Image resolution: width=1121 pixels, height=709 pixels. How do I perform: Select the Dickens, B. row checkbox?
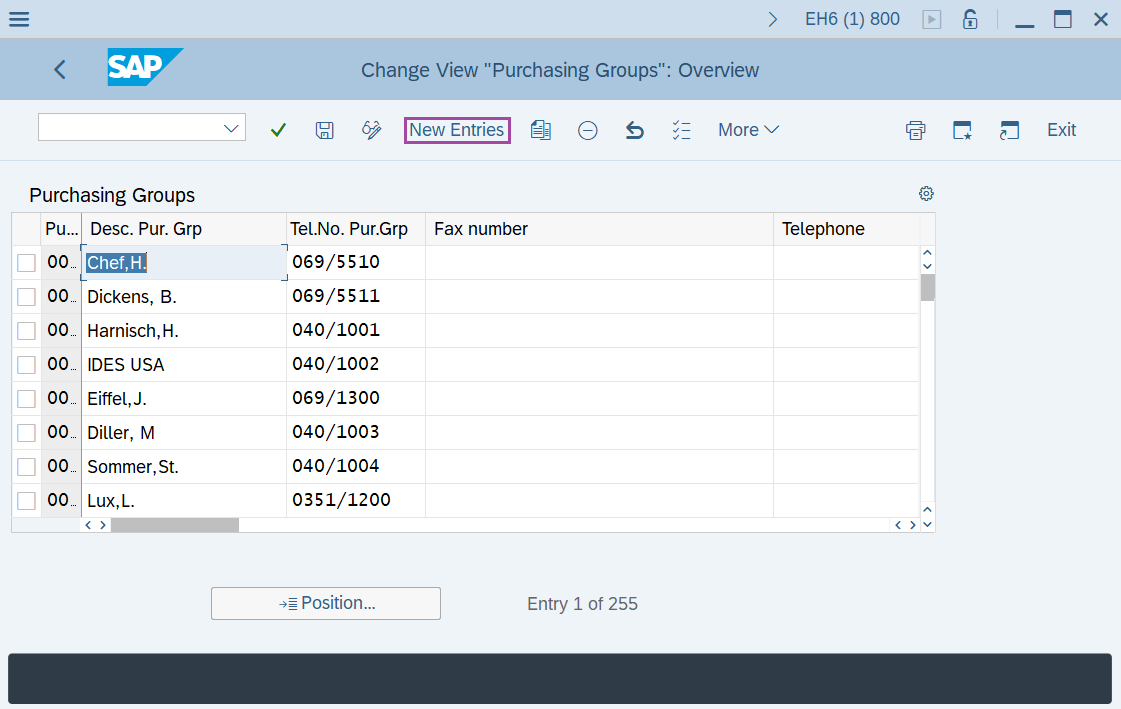click(25, 296)
